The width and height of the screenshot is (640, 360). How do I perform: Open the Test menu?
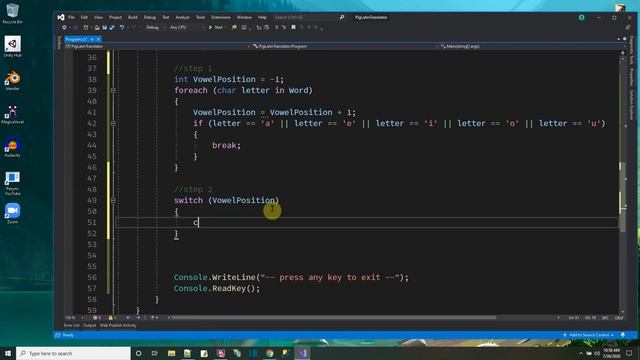[165, 17]
